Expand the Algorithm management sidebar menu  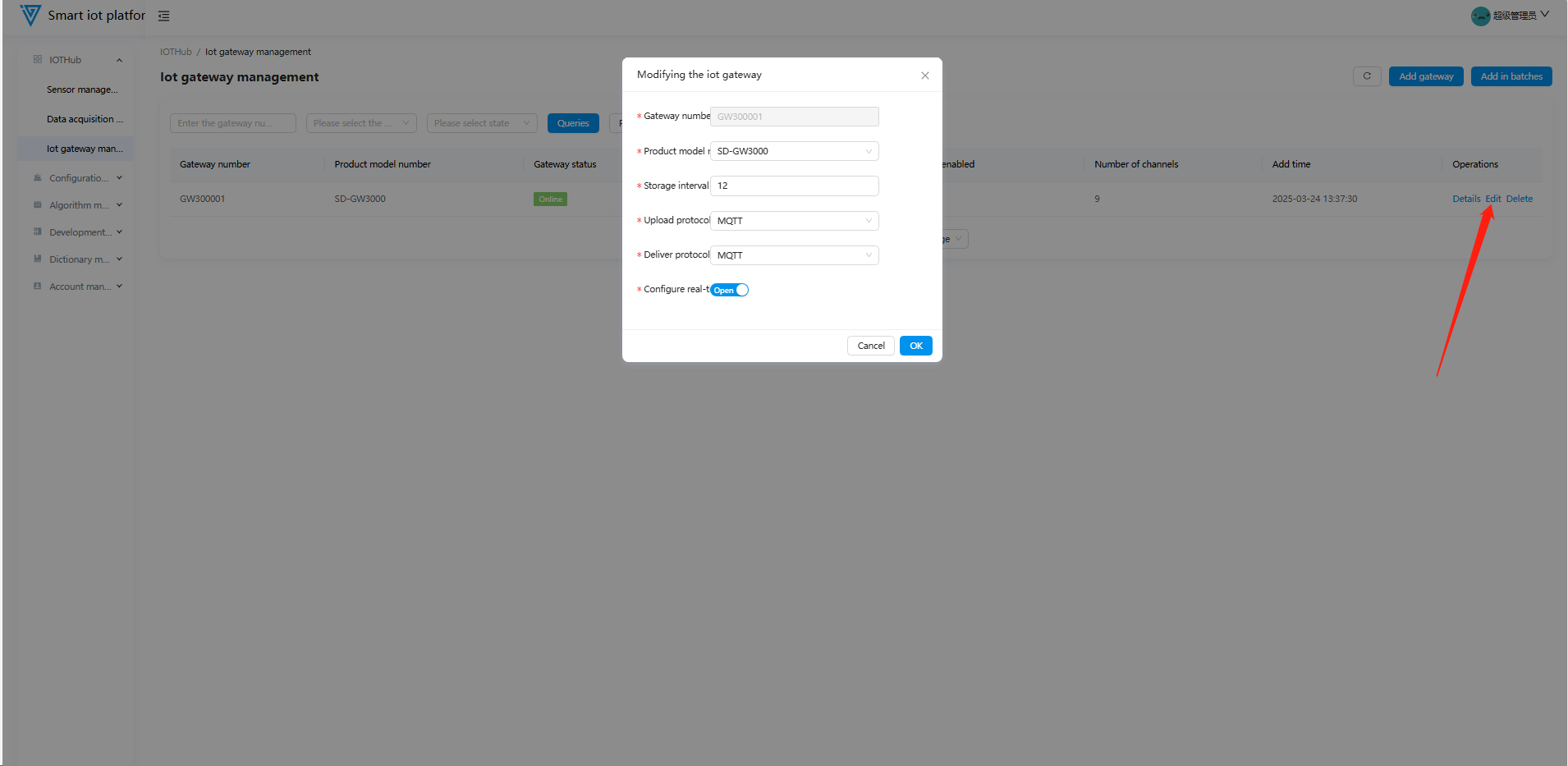[x=79, y=205]
